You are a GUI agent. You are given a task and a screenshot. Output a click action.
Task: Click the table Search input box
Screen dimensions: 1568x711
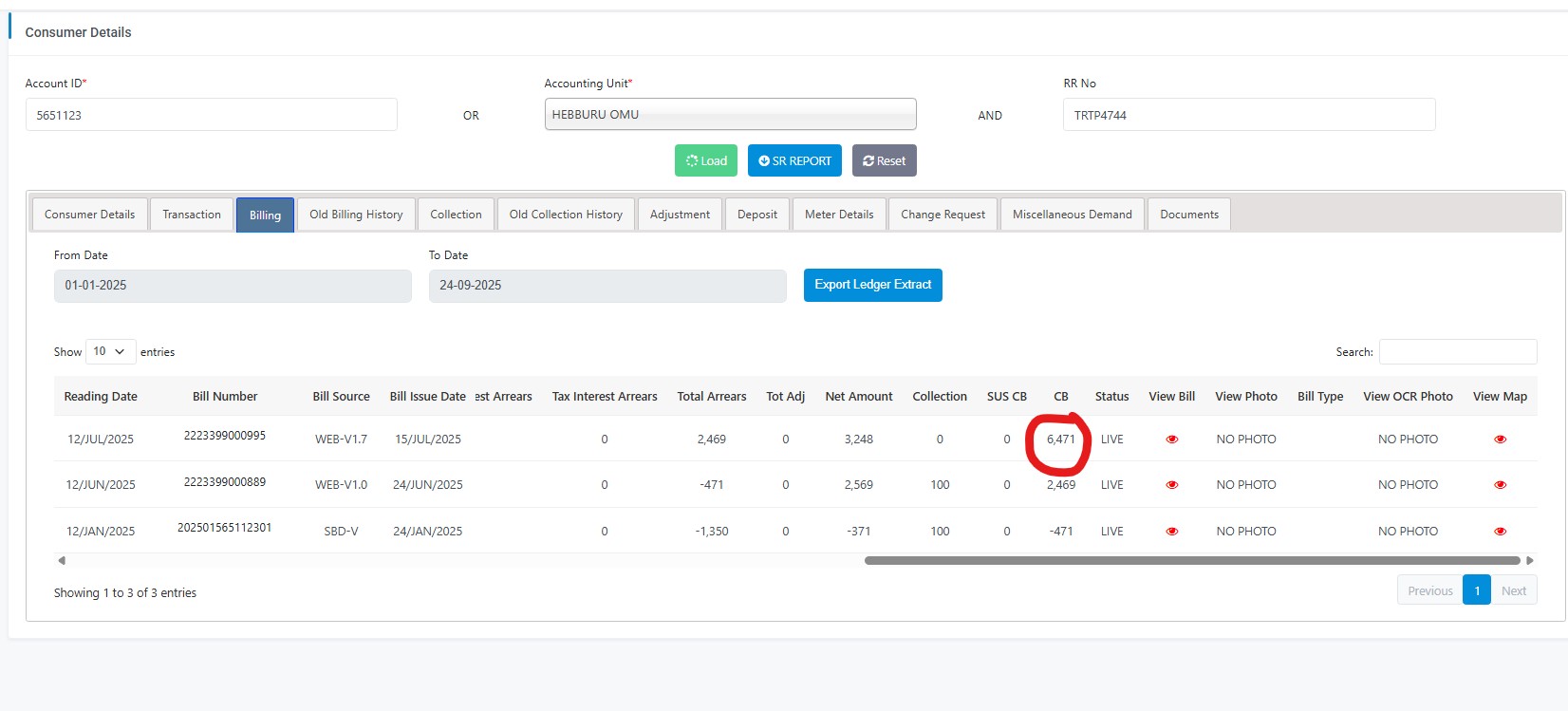tap(1457, 352)
